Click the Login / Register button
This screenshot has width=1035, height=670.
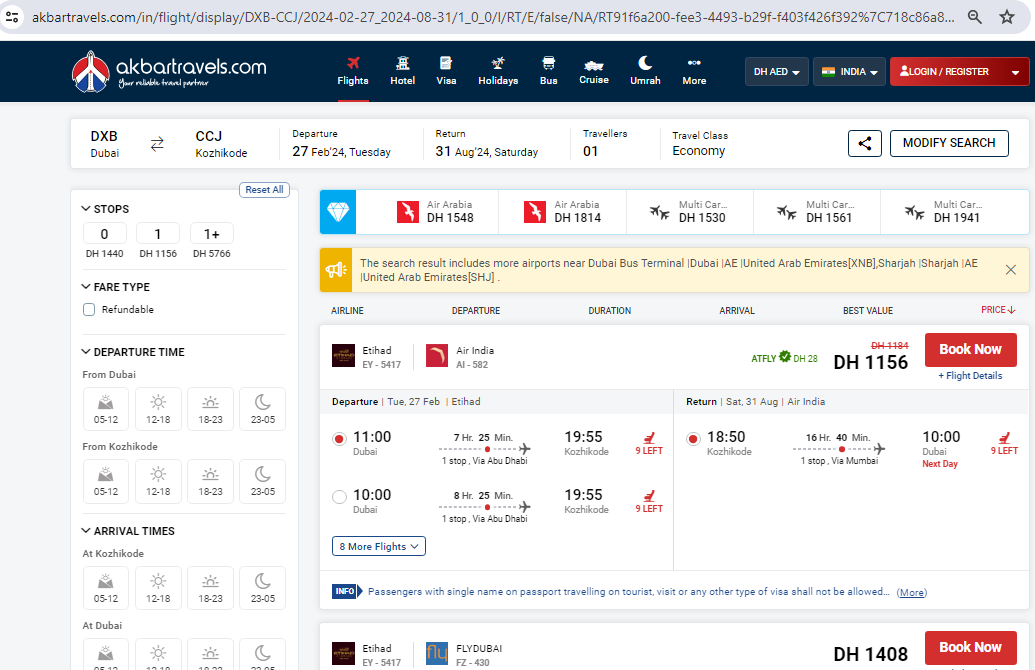tap(945, 71)
